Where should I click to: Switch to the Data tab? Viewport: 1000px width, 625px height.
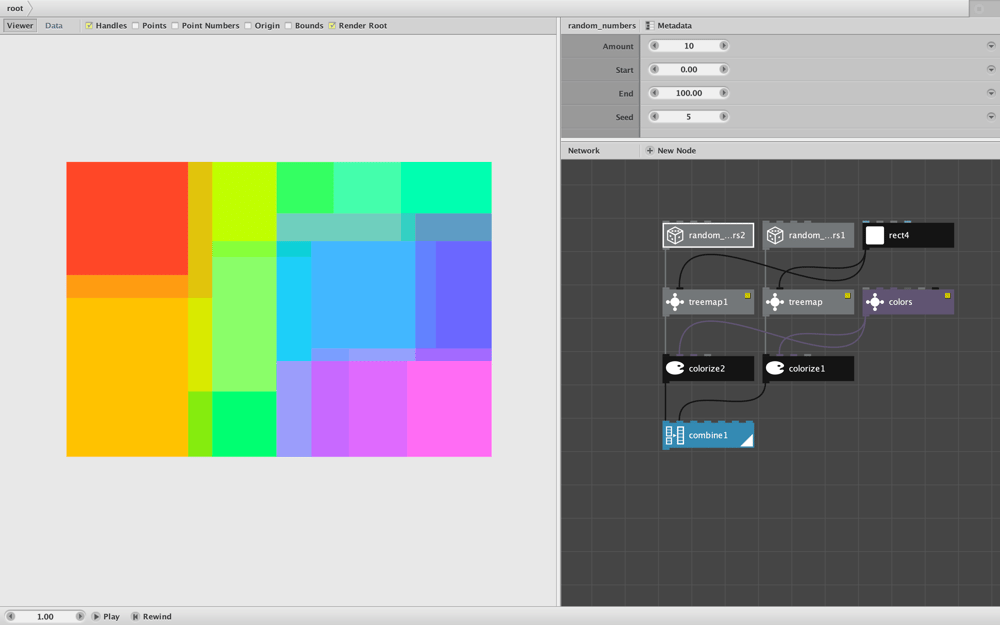[x=54, y=26]
